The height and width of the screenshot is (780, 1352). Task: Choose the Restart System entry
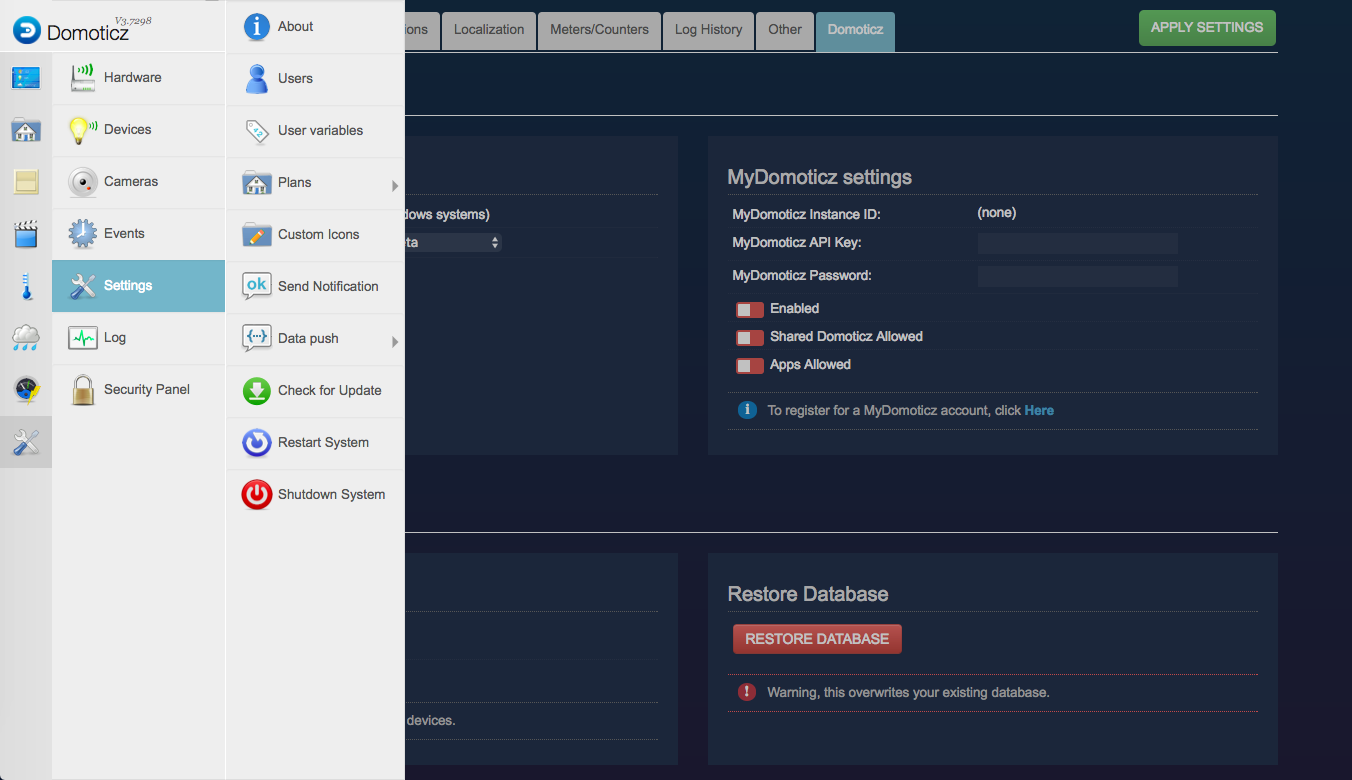point(315,443)
